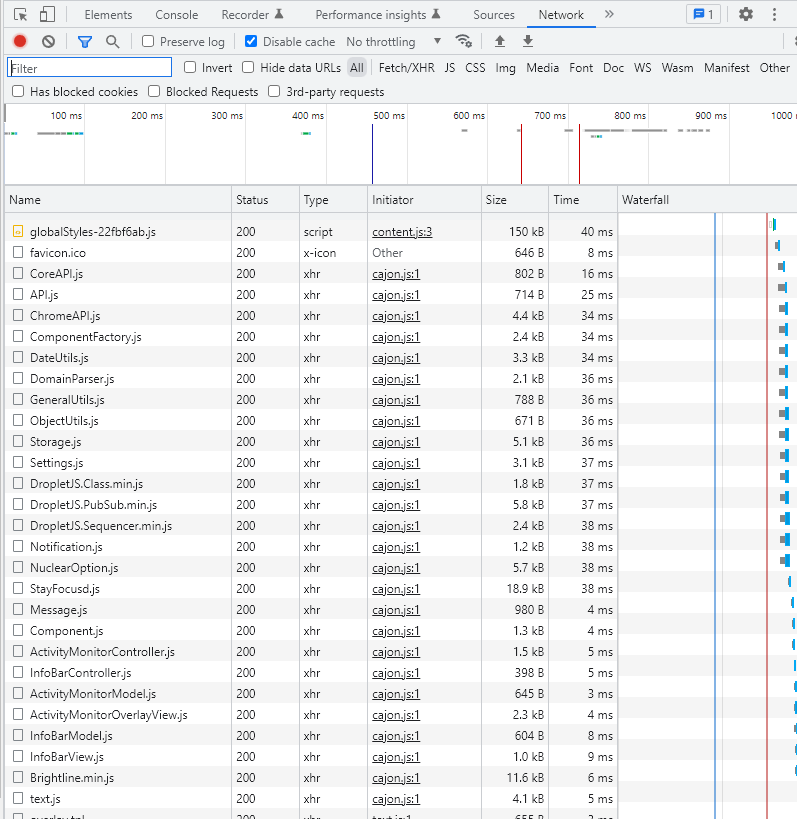Open the Performance insights tab

[378, 15]
